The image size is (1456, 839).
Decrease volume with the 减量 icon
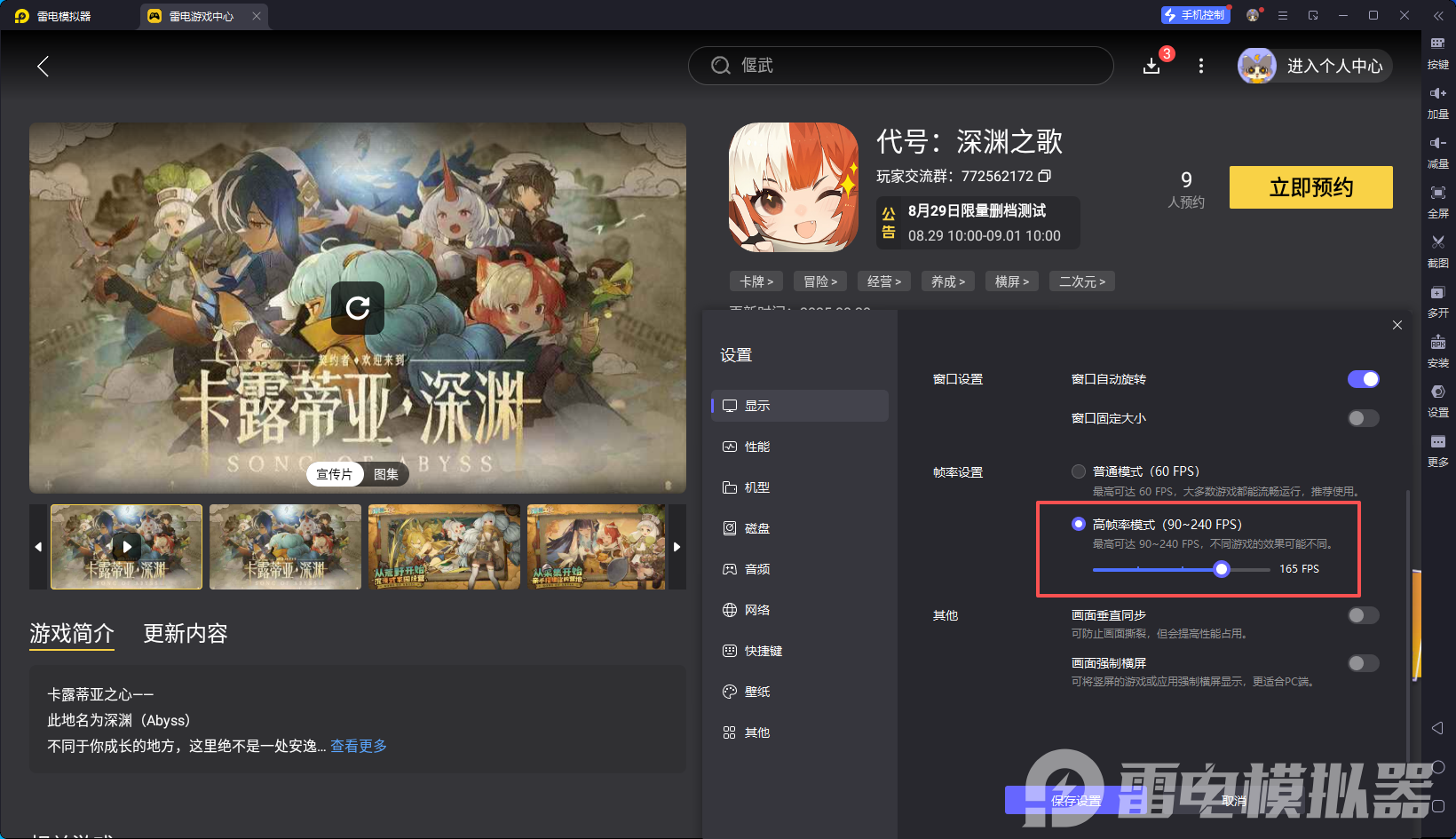(x=1438, y=151)
